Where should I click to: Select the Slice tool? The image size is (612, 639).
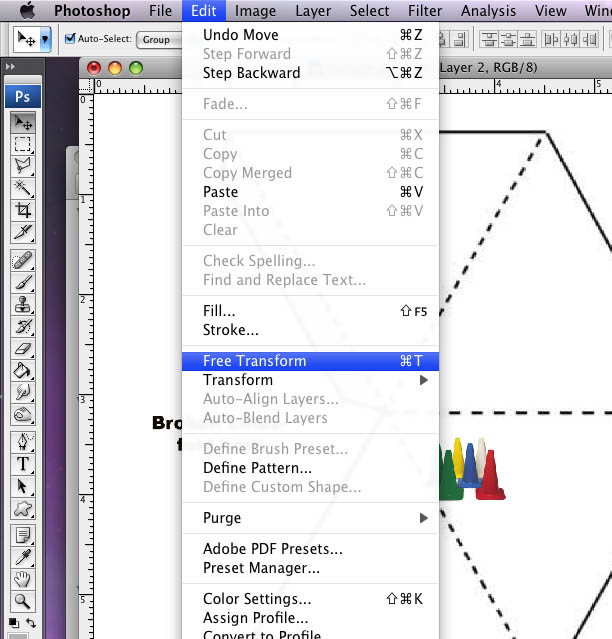click(x=23, y=232)
